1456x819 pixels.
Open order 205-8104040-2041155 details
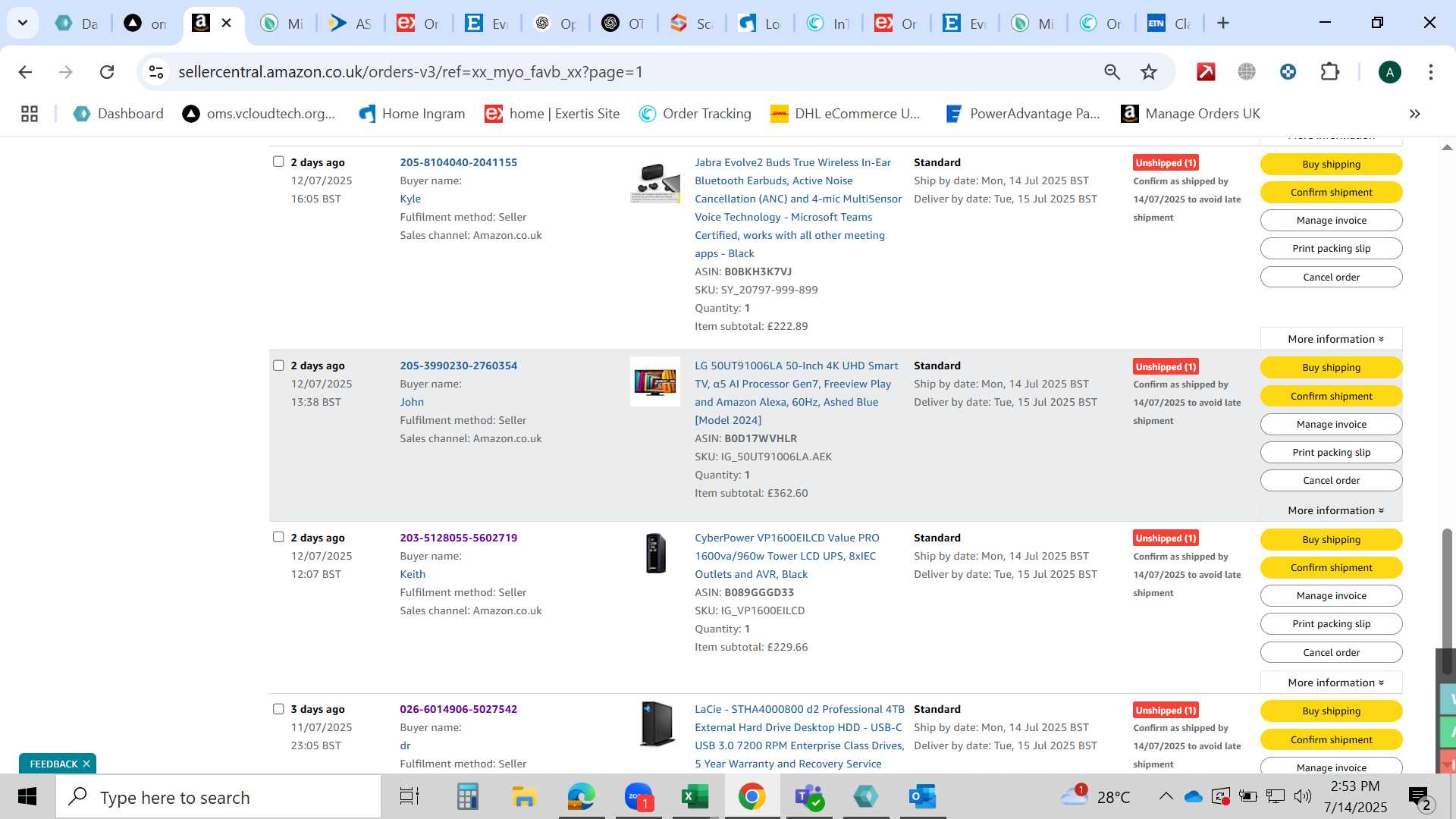tap(458, 162)
